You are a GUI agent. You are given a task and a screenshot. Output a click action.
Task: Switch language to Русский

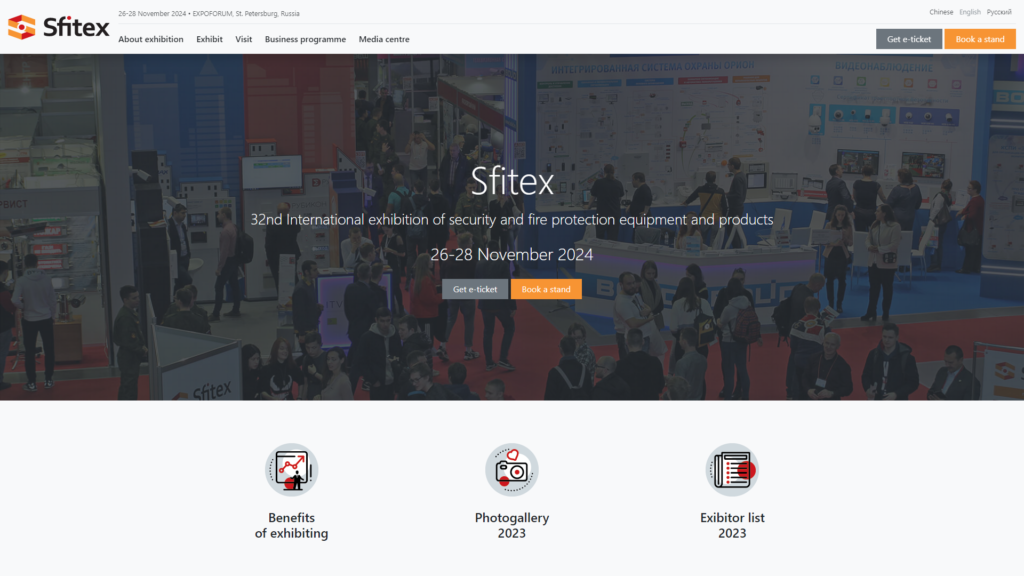coord(999,12)
